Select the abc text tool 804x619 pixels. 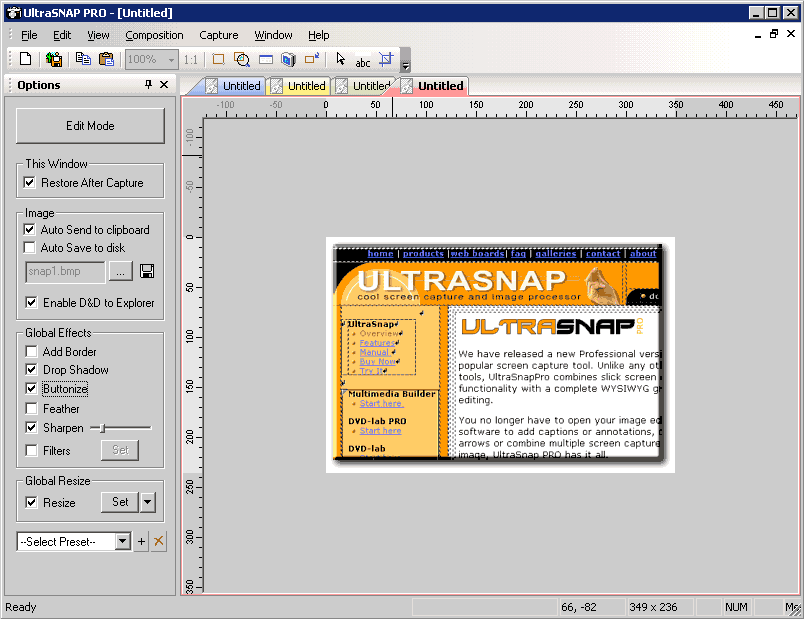tap(363, 62)
